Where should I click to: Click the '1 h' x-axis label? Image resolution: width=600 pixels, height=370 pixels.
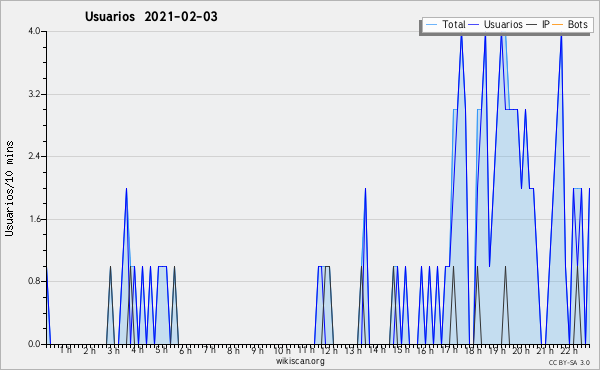pos(65,350)
